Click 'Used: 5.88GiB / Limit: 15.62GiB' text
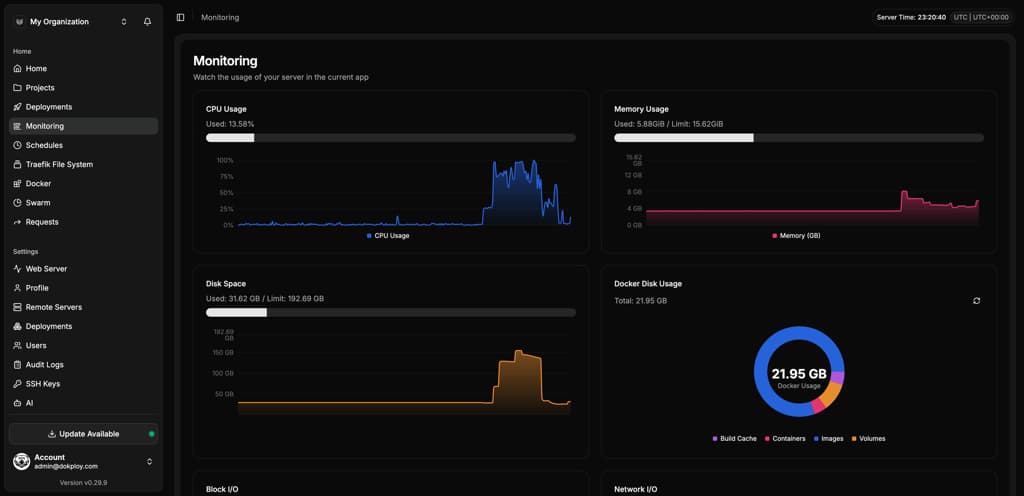 (669, 124)
